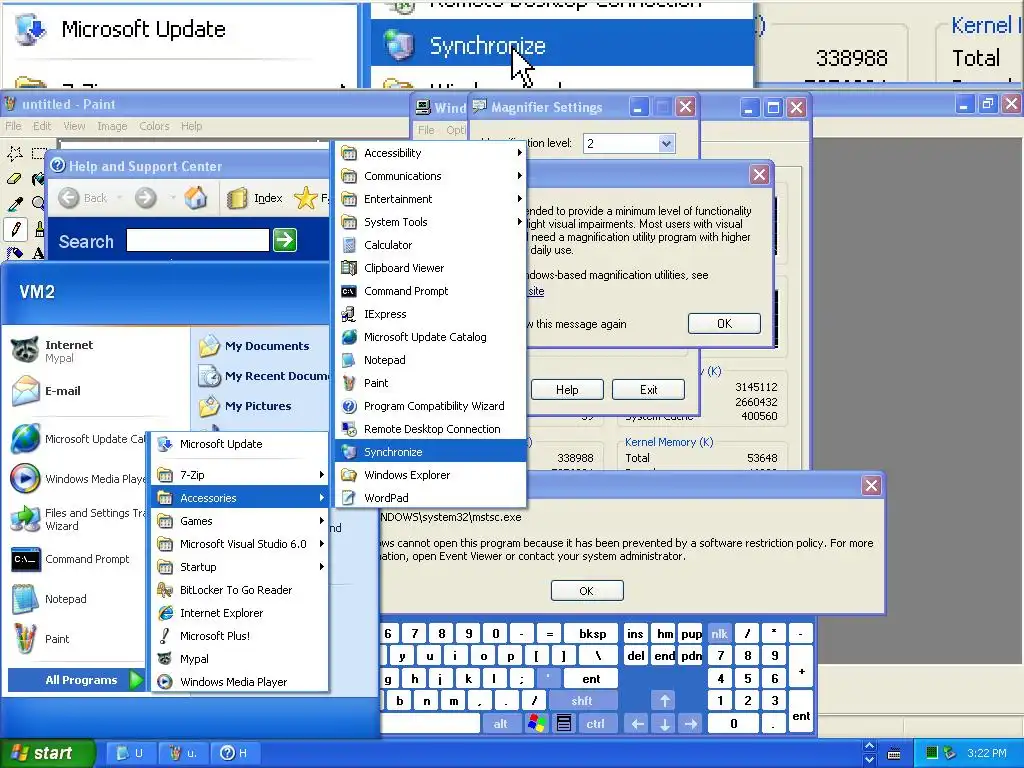Open Files and Settings Transfer Wizard
Screen dimensions: 1024x768
(x=78, y=519)
